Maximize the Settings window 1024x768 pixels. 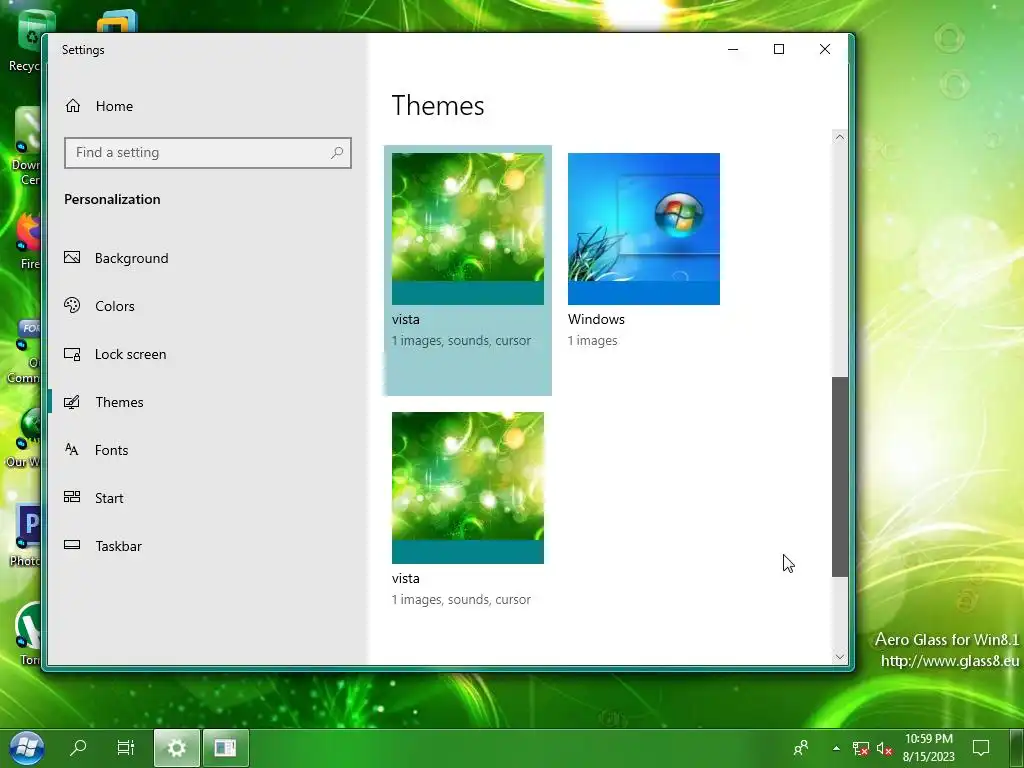coord(779,50)
